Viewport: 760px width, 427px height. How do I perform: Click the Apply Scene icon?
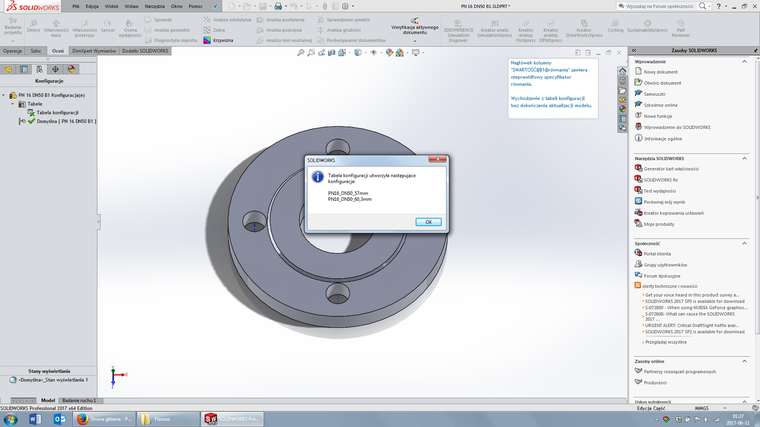[399, 52]
